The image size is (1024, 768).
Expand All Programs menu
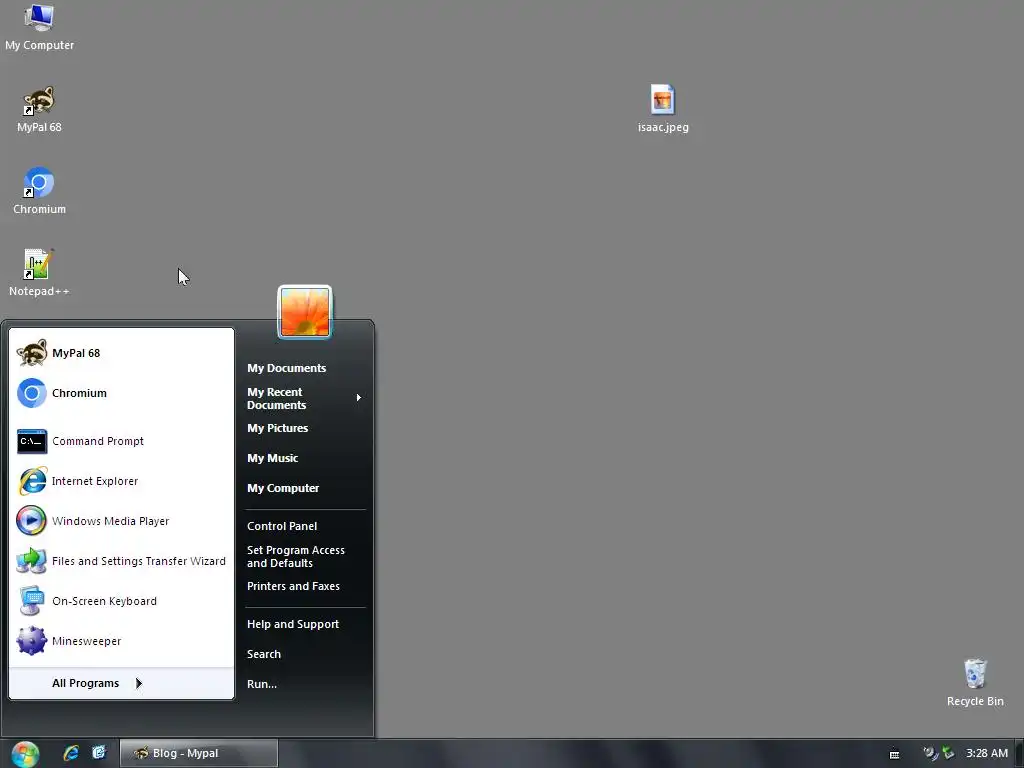(121, 683)
